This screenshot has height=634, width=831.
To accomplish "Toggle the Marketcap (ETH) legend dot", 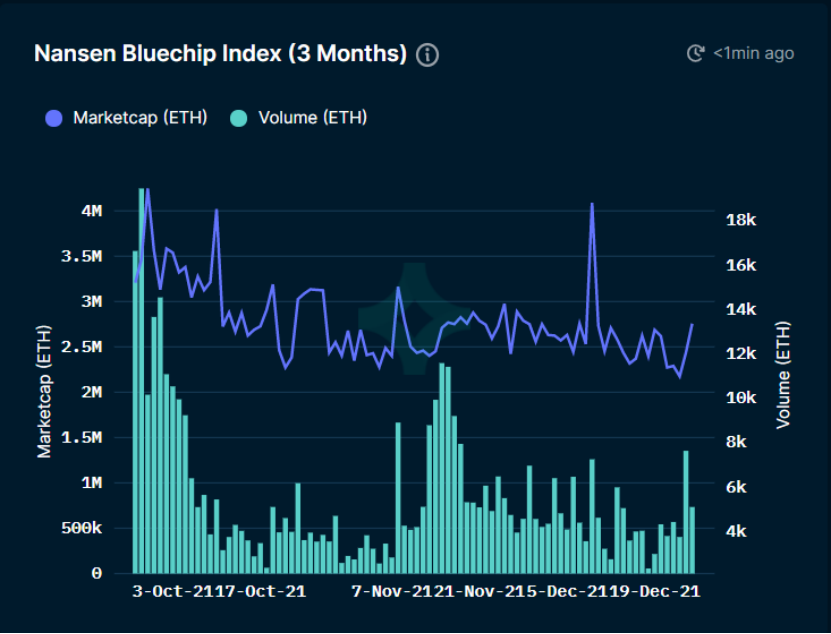I will 54,118.
